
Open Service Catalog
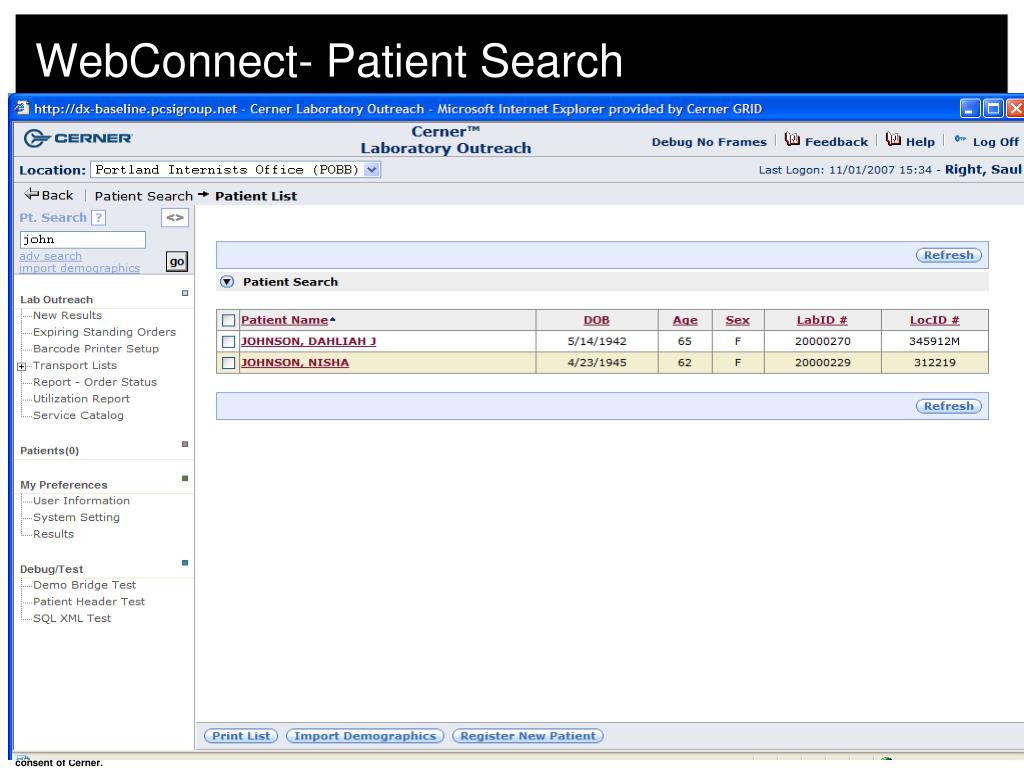pyautogui.click(x=78, y=415)
